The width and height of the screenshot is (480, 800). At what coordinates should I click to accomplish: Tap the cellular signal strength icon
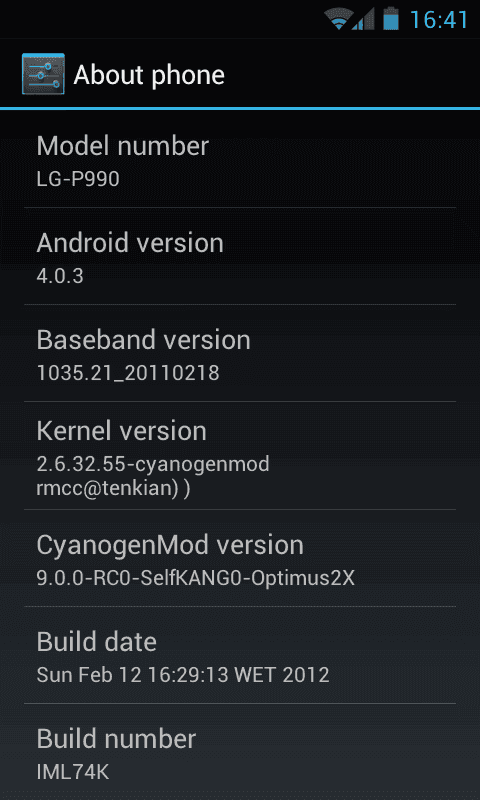(363, 19)
